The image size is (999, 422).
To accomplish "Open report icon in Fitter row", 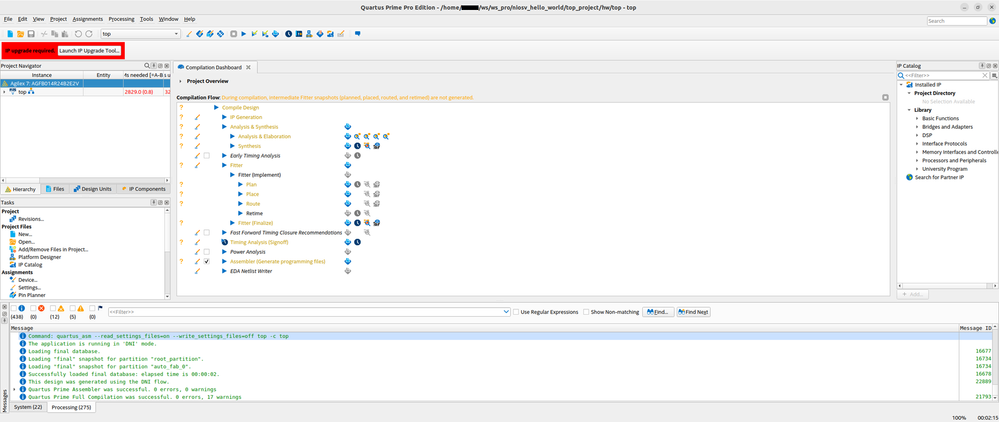I will 347,165.
